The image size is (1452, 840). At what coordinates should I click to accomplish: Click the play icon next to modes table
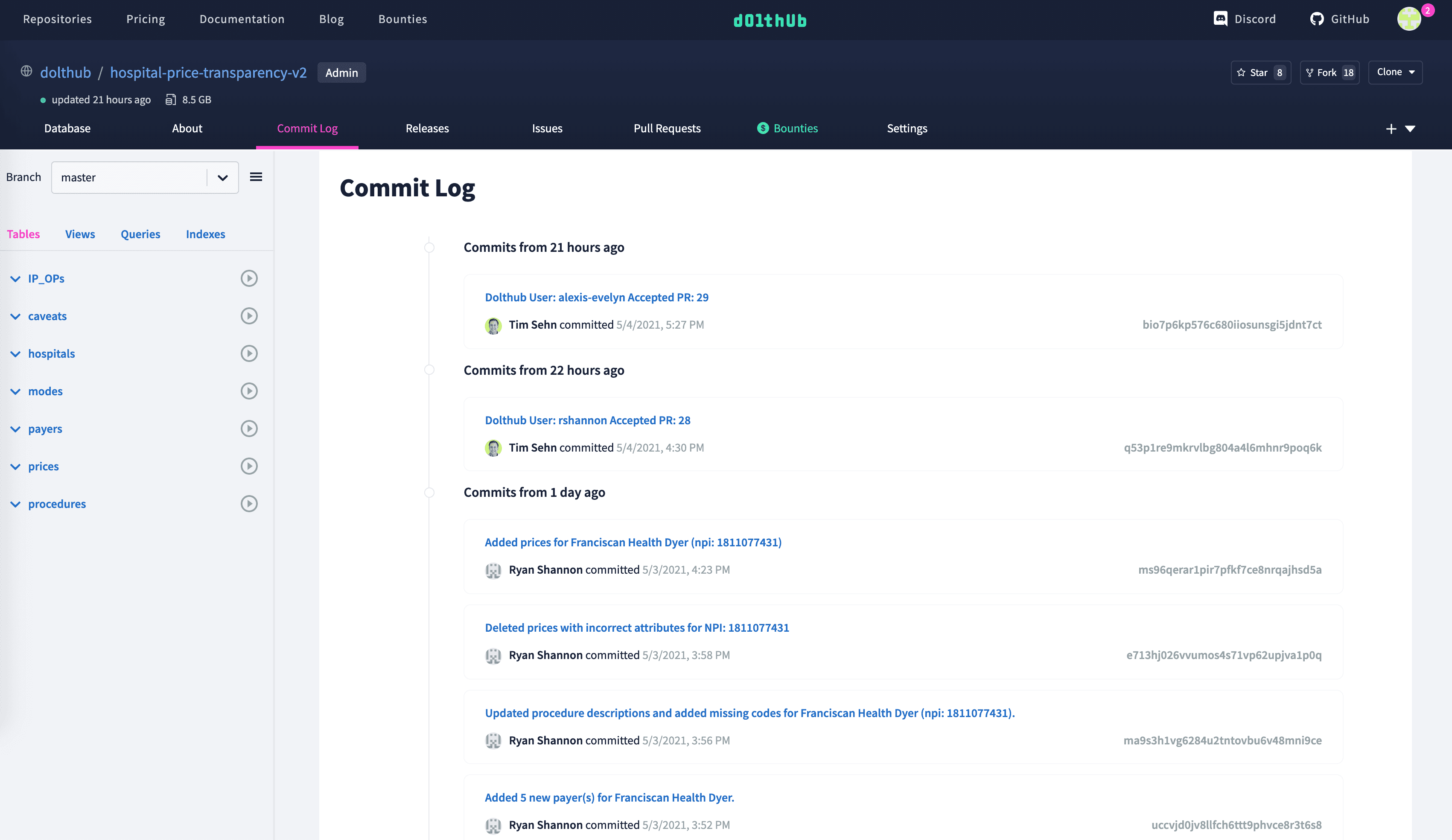pyautogui.click(x=249, y=391)
